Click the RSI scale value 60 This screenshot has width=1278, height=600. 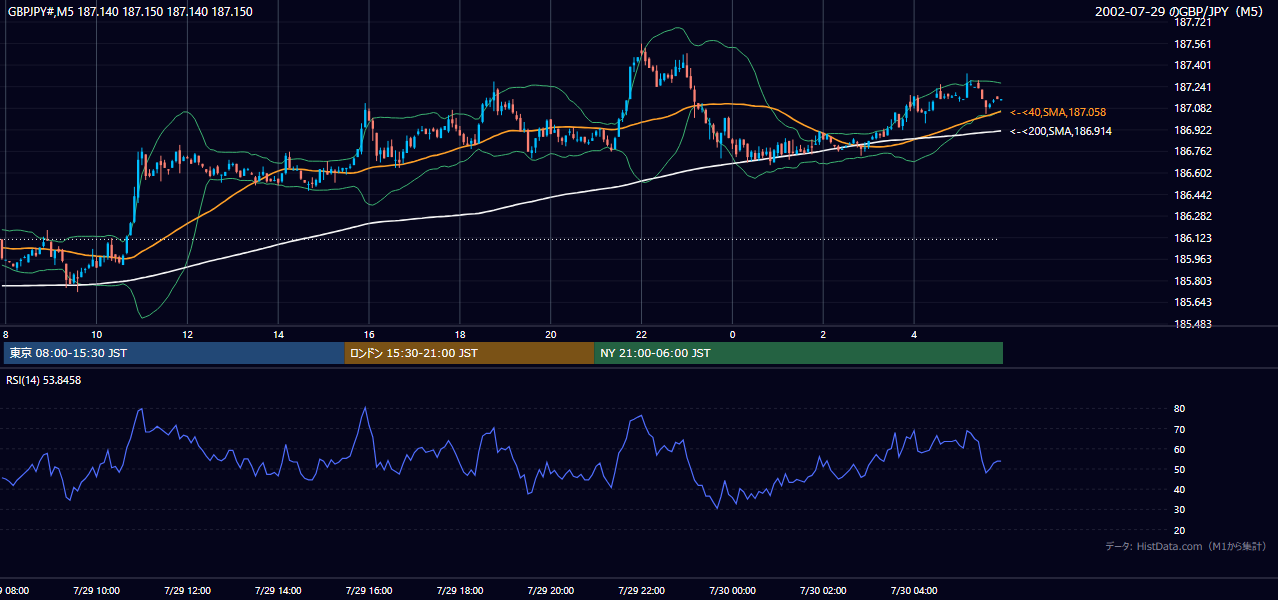pyautogui.click(x=1180, y=449)
